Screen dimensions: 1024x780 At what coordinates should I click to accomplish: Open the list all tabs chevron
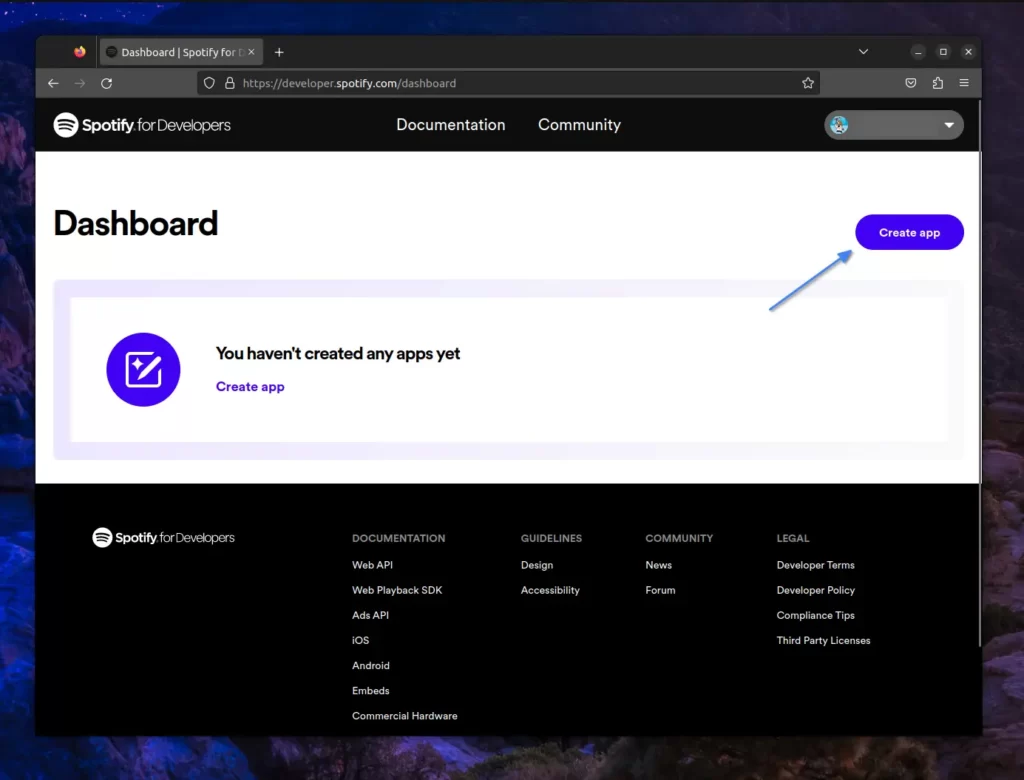863,52
